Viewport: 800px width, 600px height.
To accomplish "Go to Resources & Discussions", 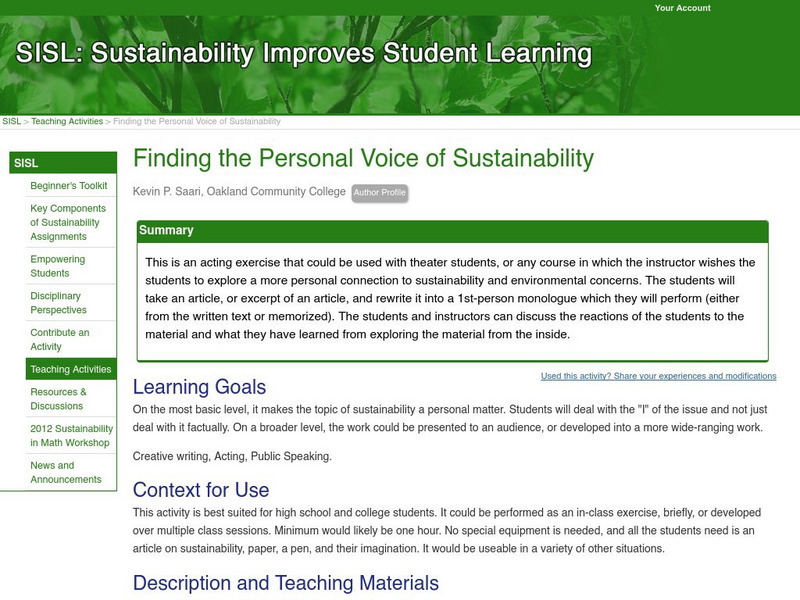I will pos(58,399).
